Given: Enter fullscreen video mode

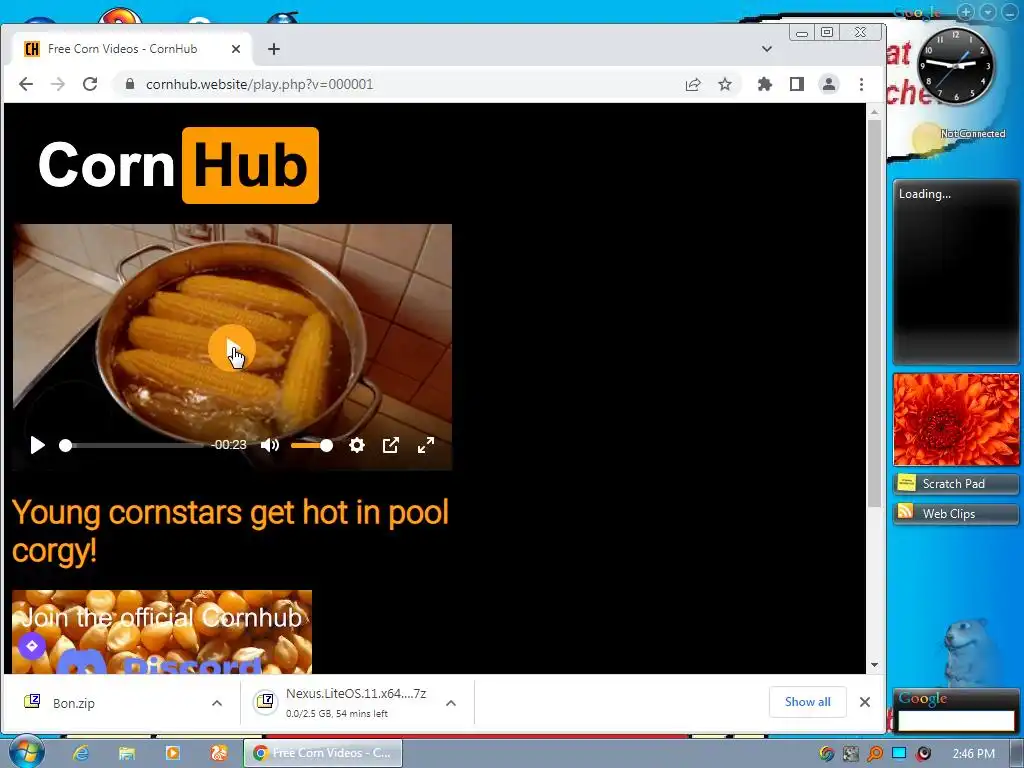Looking at the screenshot, I should coord(426,445).
